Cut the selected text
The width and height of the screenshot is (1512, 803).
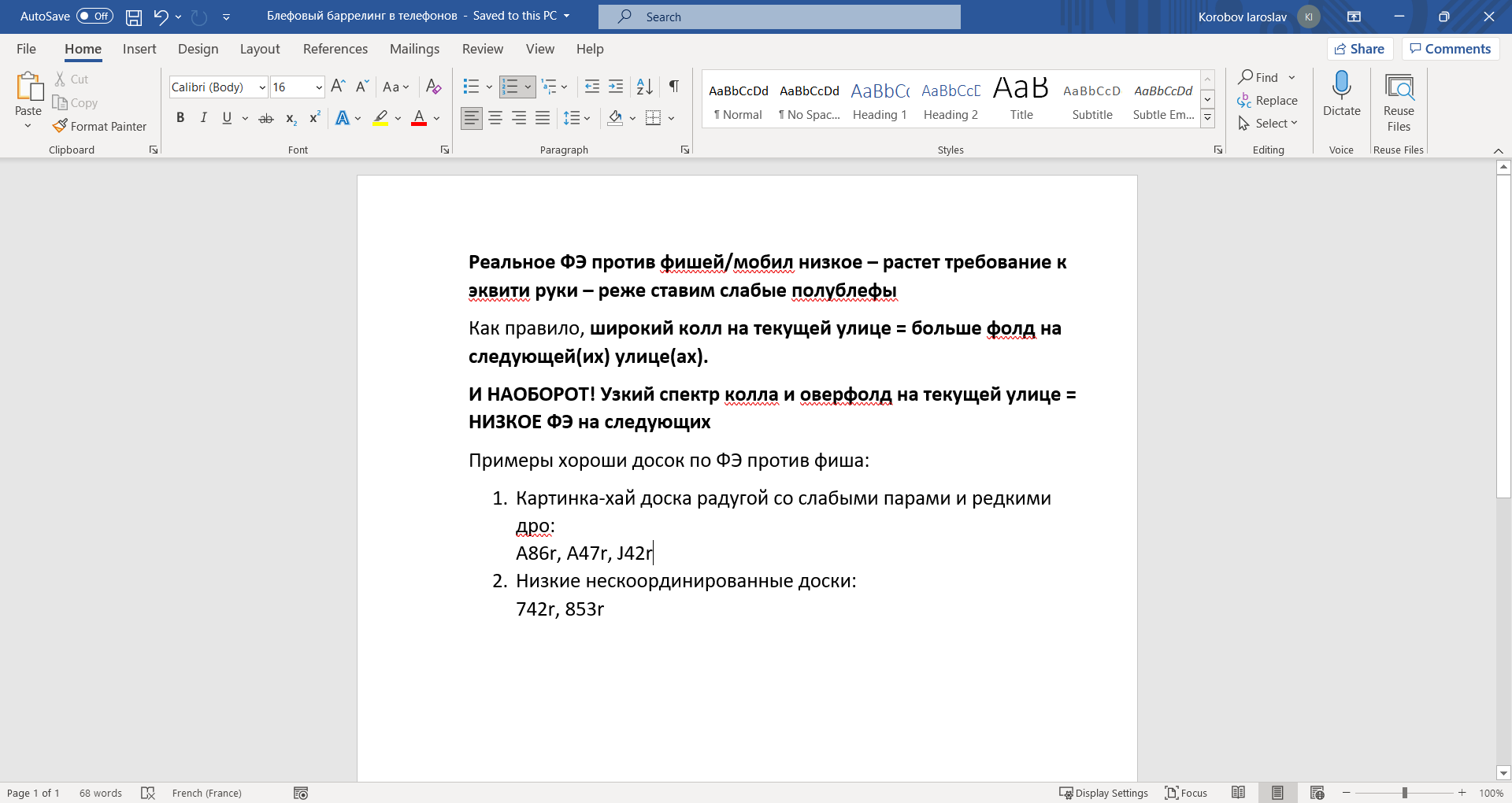coord(72,80)
